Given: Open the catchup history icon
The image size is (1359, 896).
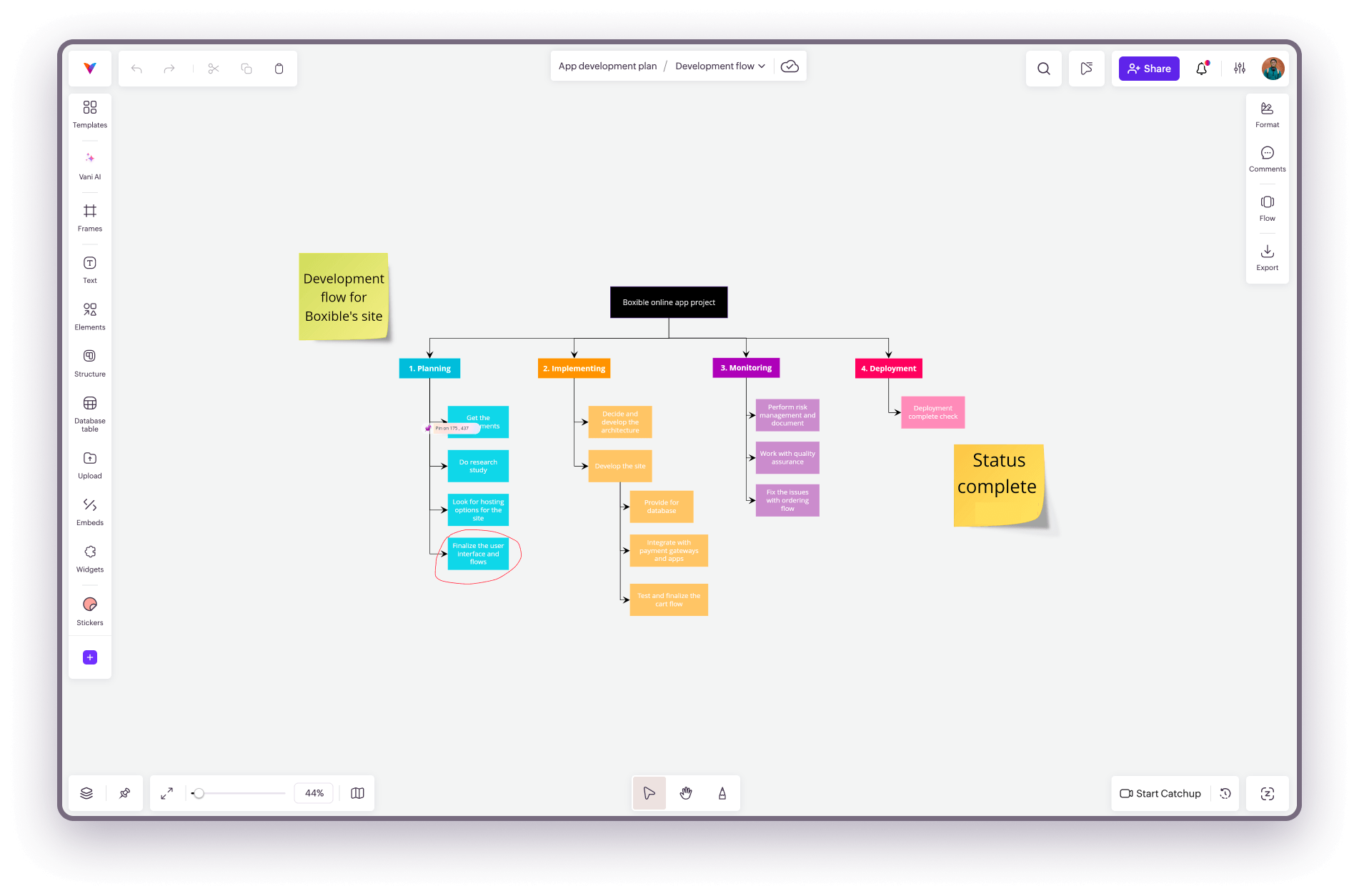Looking at the screenshot, I should tap(1225, 793).
